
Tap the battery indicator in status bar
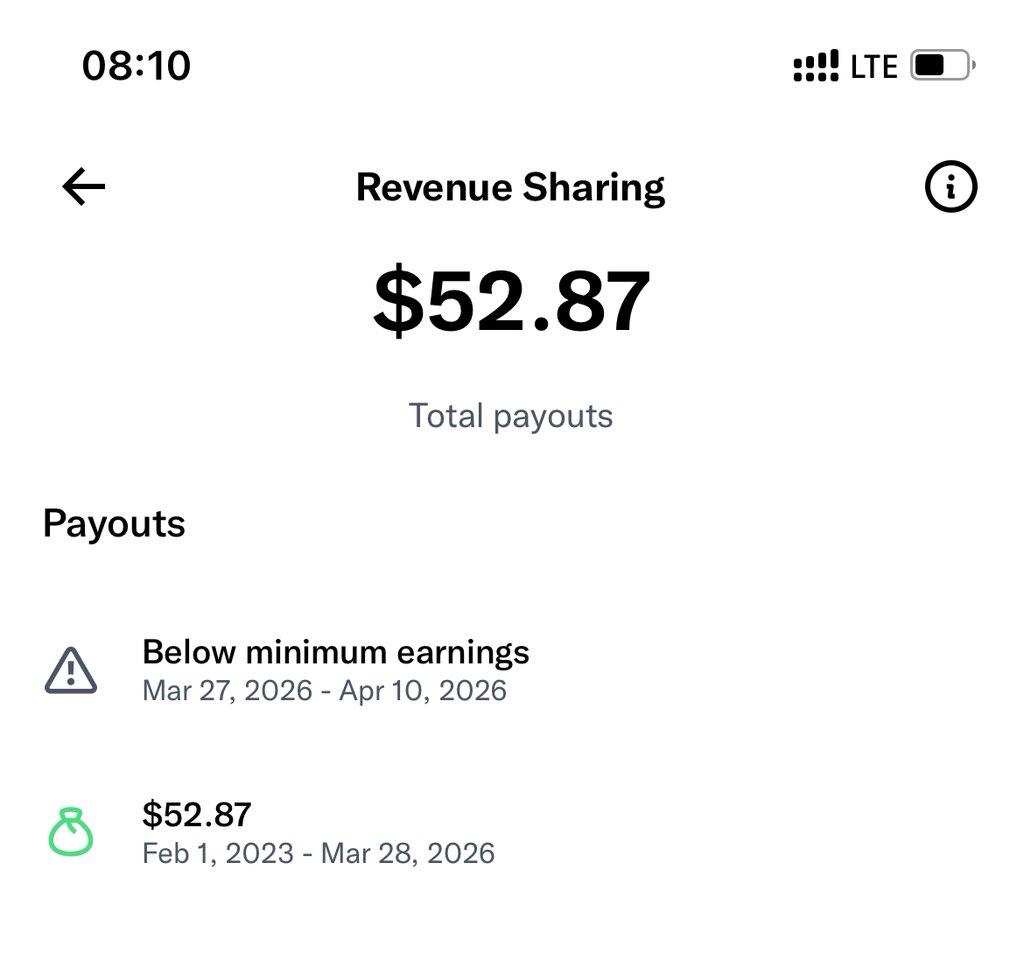click(943, 65)
